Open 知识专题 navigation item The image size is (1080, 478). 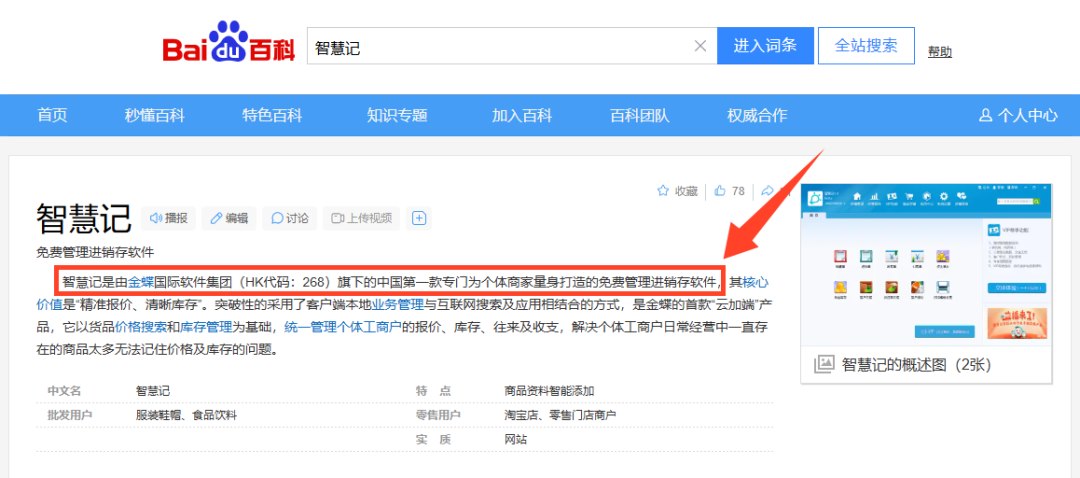[x=397, y=115]
